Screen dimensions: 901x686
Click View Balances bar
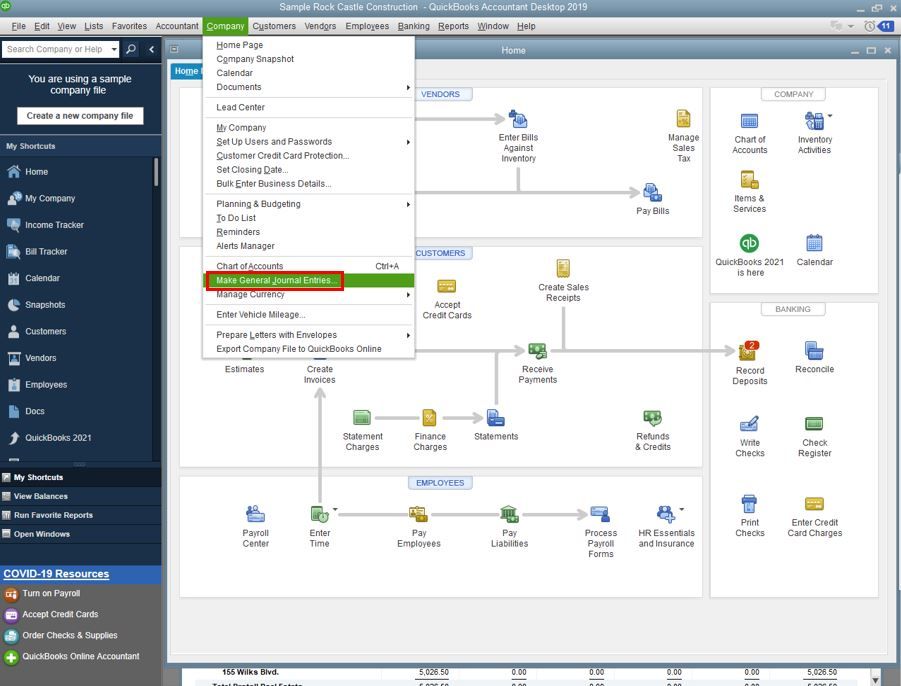click(80, 496)
